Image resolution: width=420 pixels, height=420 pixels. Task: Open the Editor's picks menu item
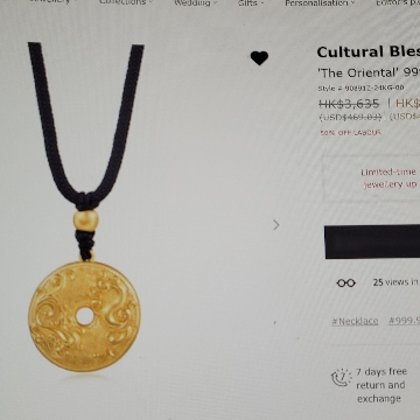tap(398, 3)
